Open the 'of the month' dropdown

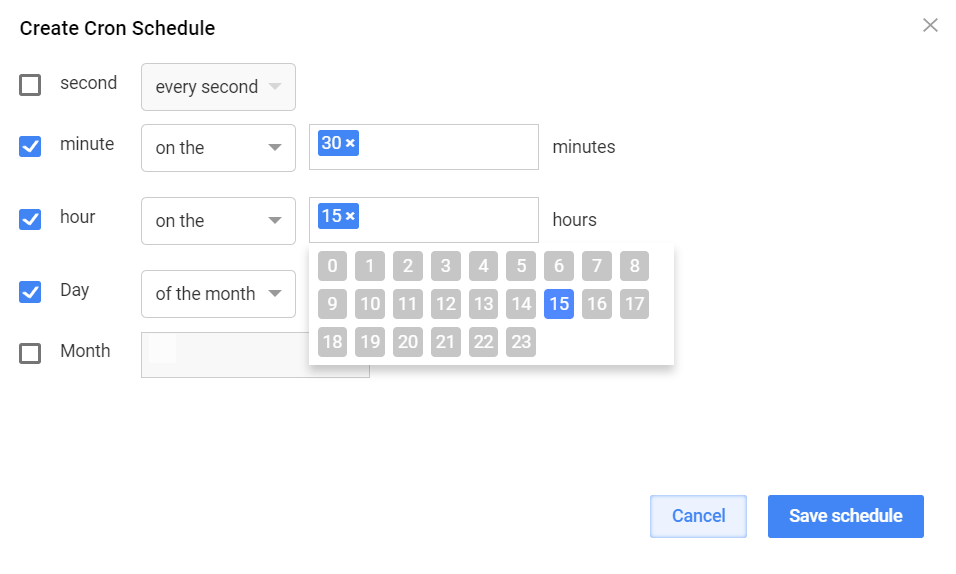tap(218, 294)
